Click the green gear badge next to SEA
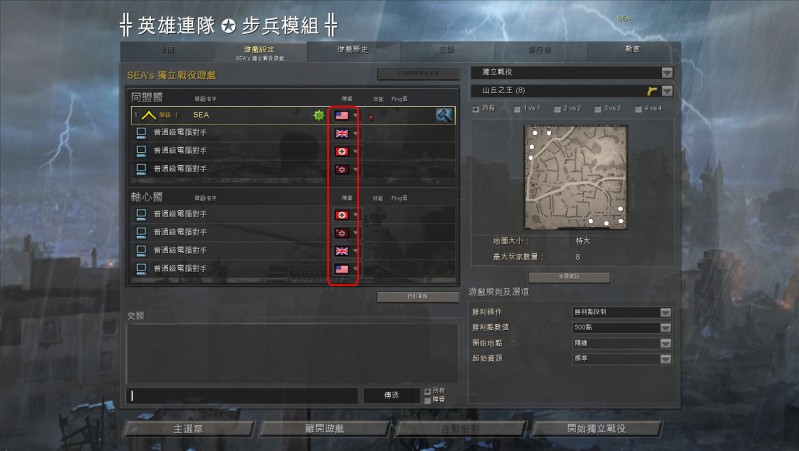The width and height of the screenshot is (799, 451). pyautogui.click(x=319, y=115)
